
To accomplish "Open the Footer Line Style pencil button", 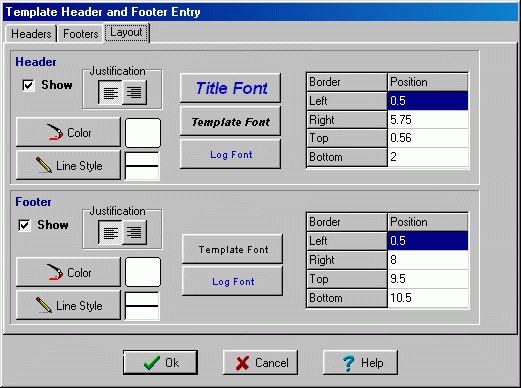I will coord(68,305).
